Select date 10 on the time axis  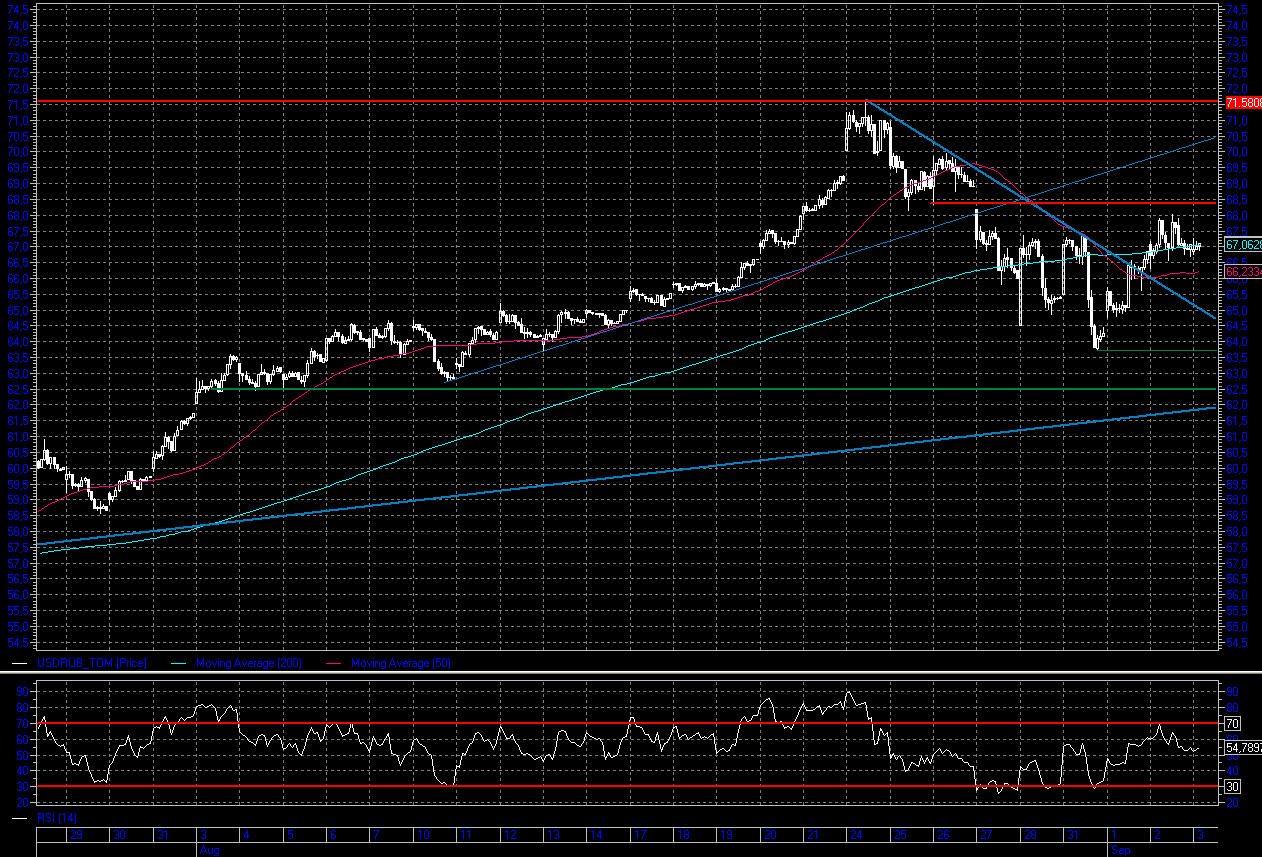point(422,834)
